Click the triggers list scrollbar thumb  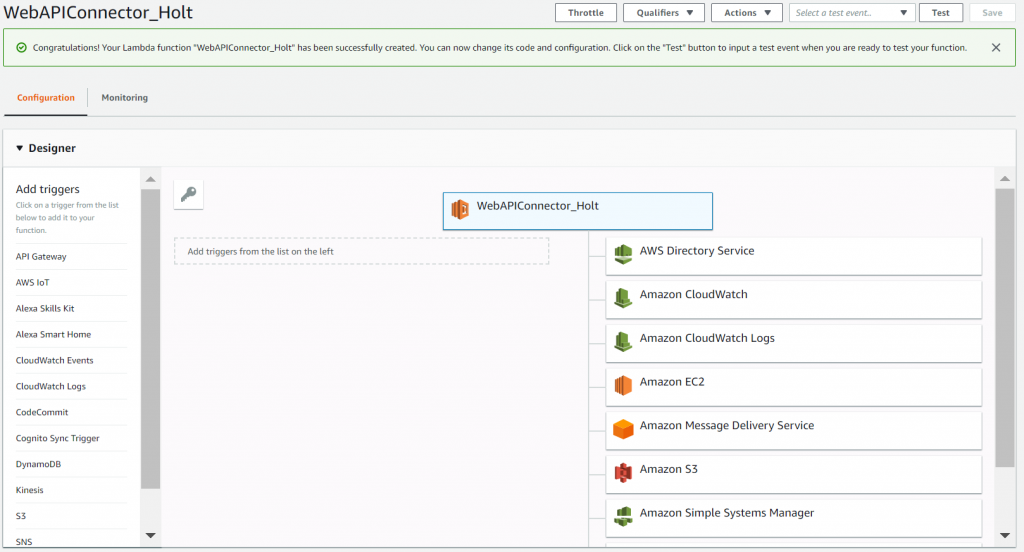151,339
